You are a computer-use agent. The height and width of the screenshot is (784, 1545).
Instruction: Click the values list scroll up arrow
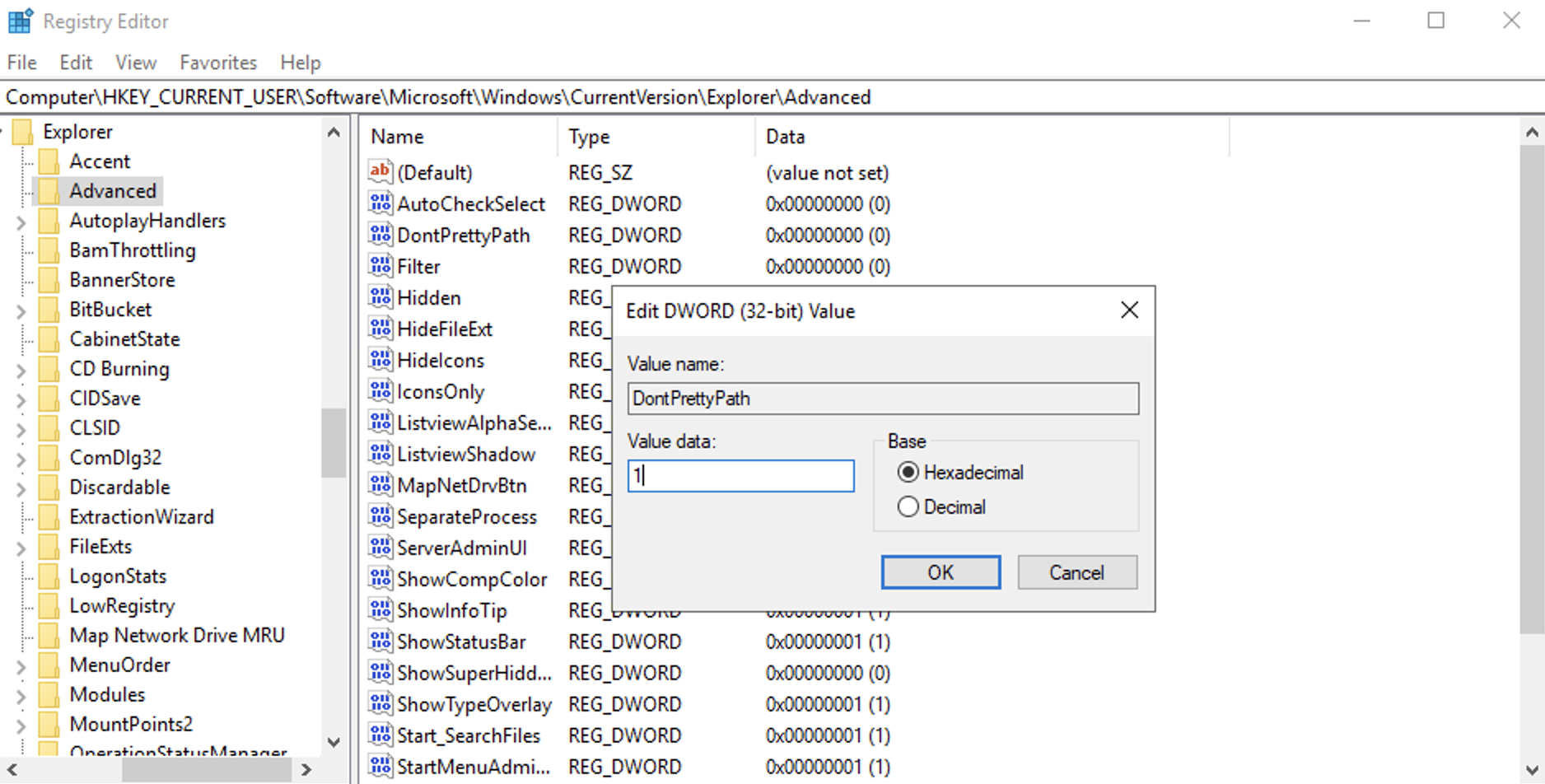(1532, 133)
